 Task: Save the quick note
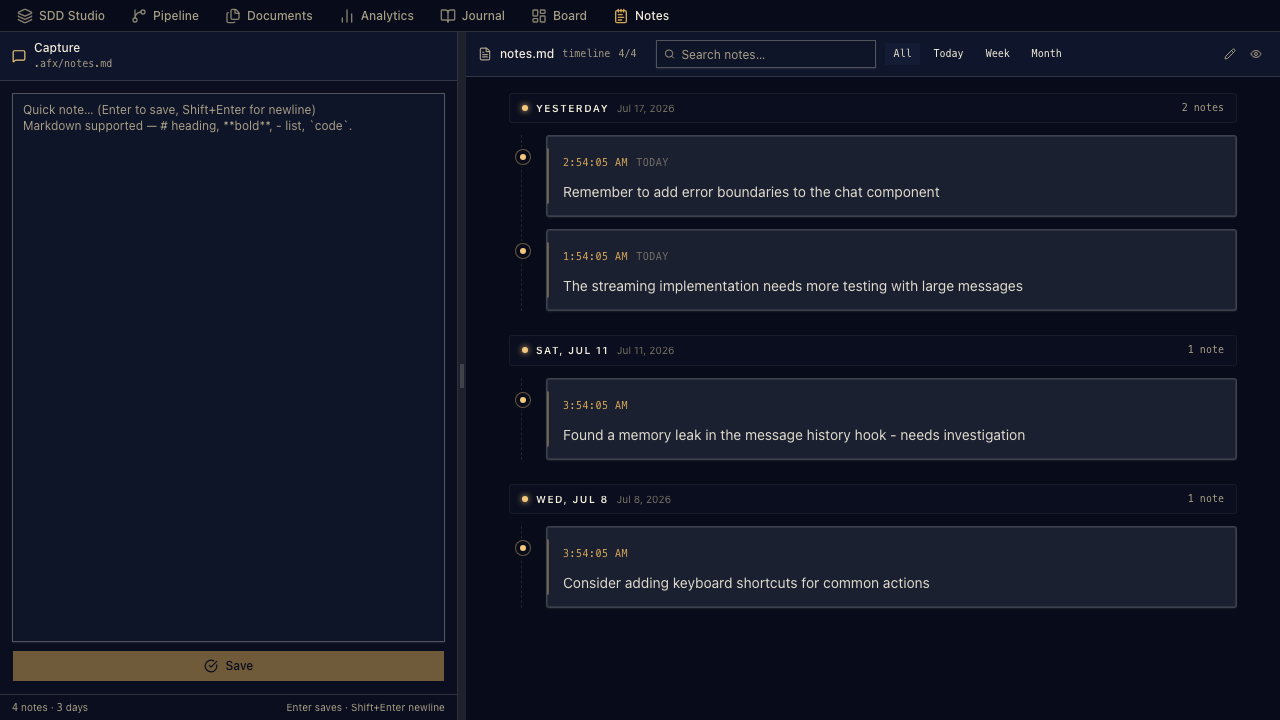pyautogui.click(x=228, y=666)
